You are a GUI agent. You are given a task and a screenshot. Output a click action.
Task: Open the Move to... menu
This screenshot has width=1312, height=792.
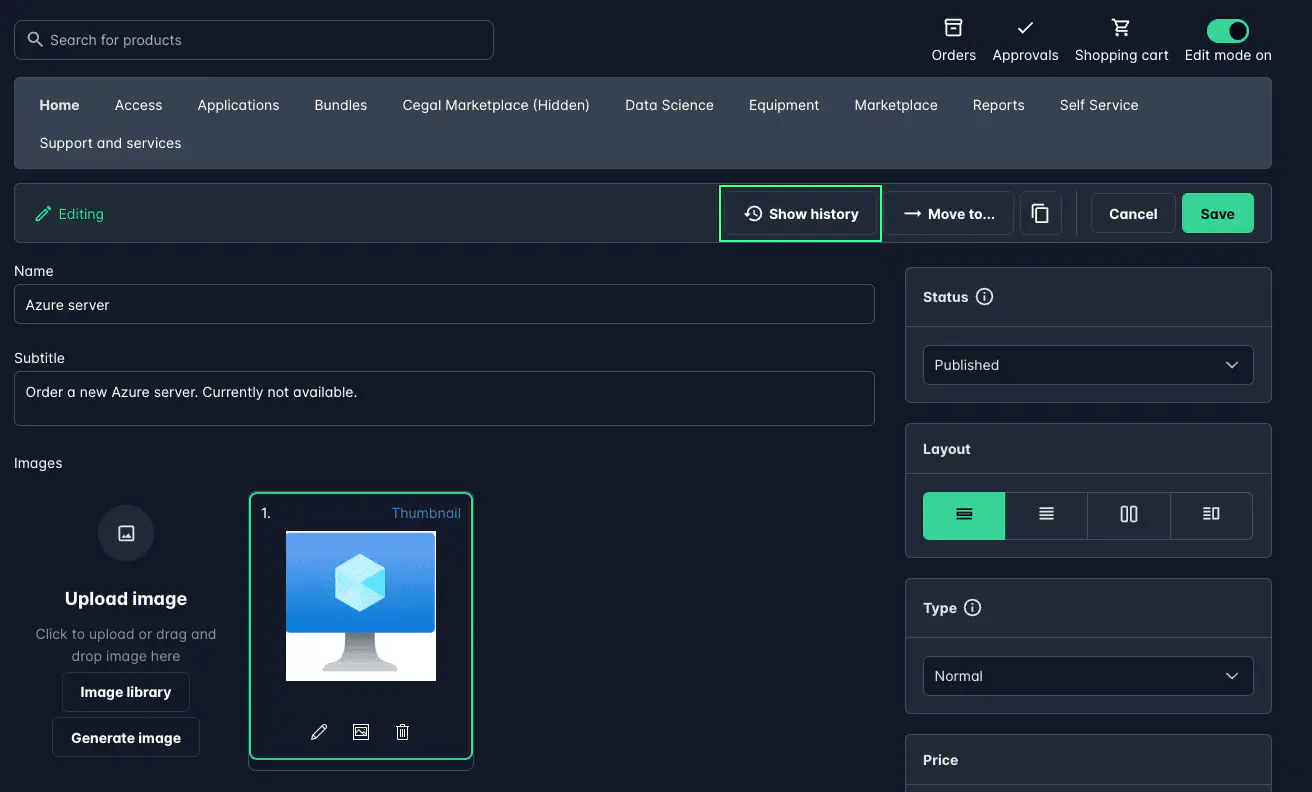(948, 213)
